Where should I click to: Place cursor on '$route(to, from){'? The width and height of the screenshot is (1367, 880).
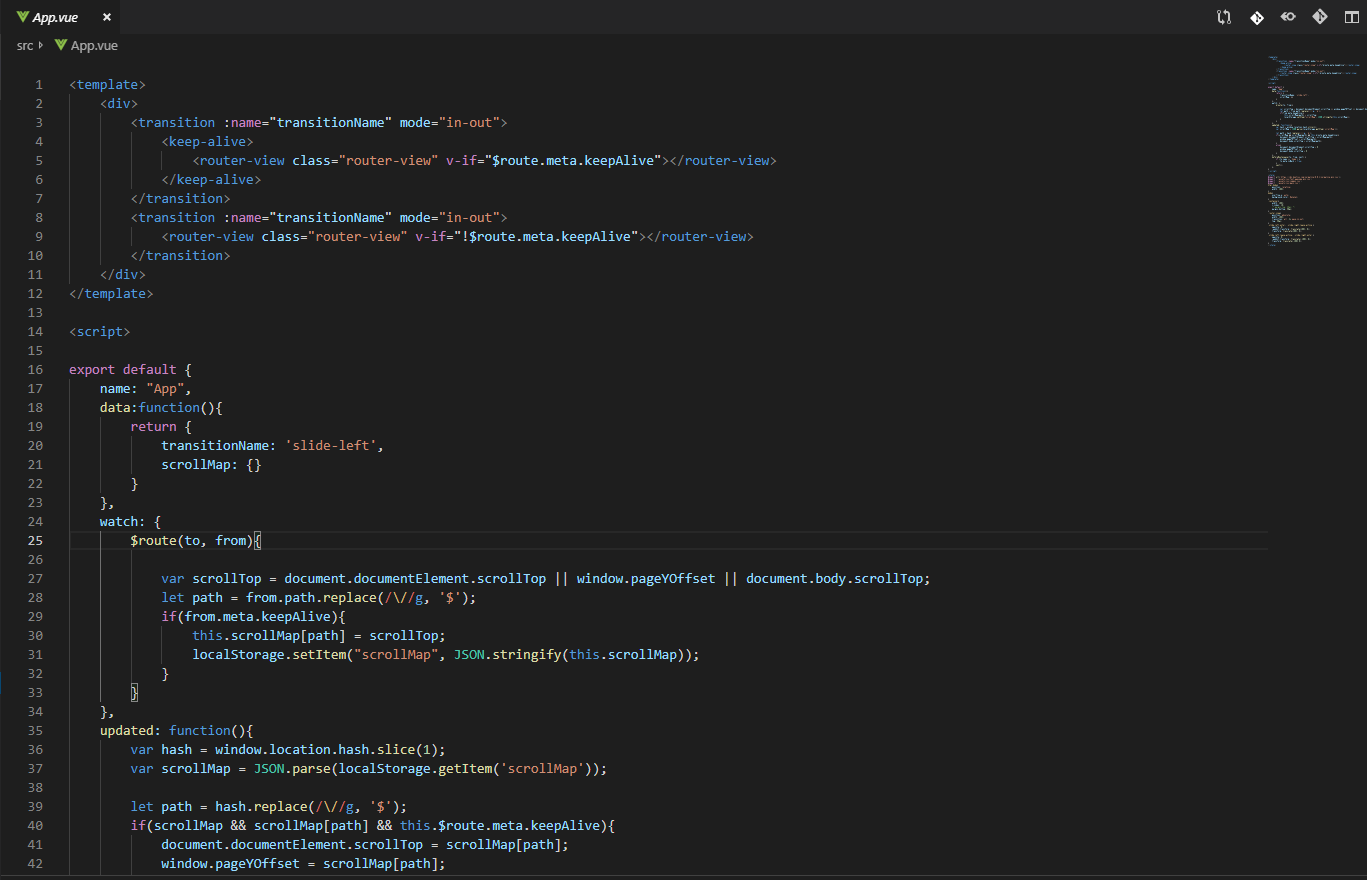tap(196, 540)
